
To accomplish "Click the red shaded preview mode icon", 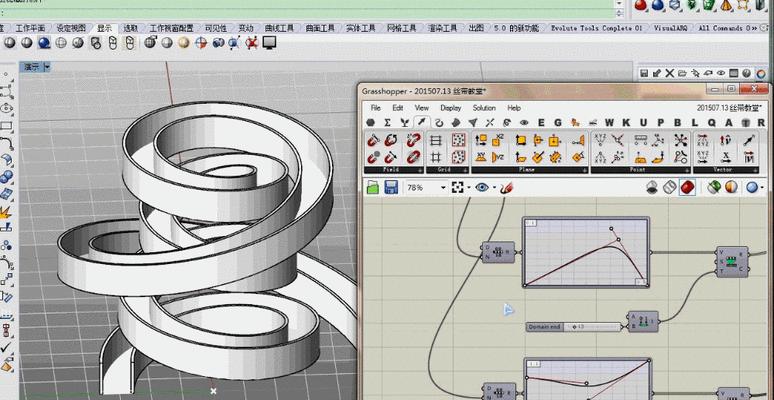I will point(687,187).
